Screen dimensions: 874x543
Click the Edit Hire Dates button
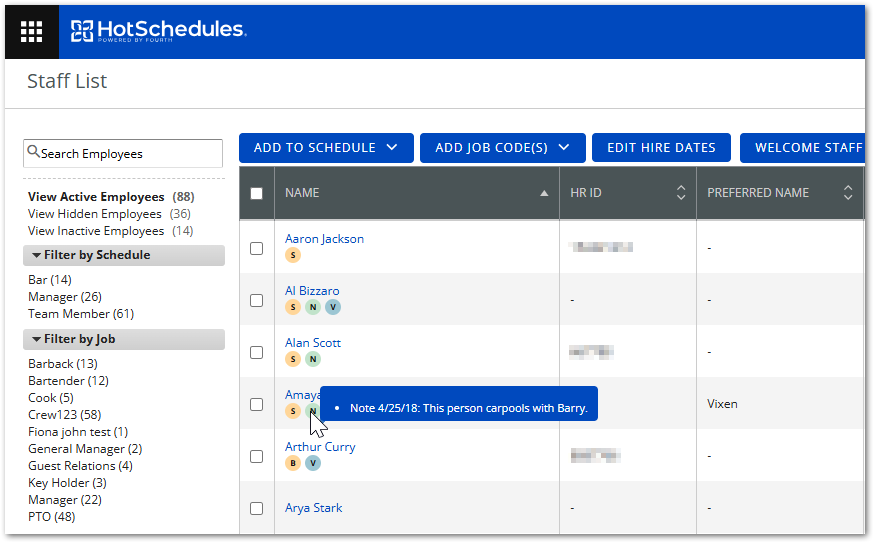click(x=661, y=148)
